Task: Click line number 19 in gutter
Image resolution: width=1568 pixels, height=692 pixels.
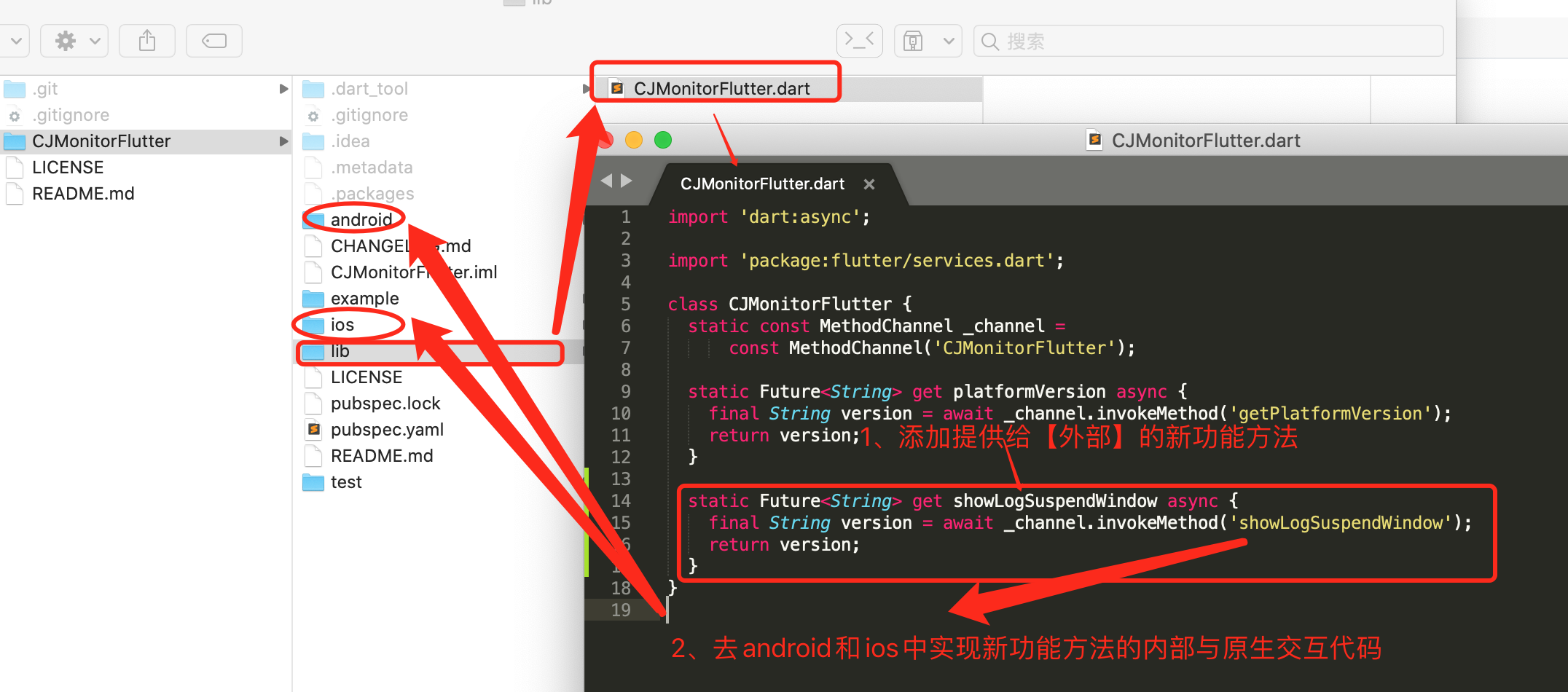Action: point(621,610)
